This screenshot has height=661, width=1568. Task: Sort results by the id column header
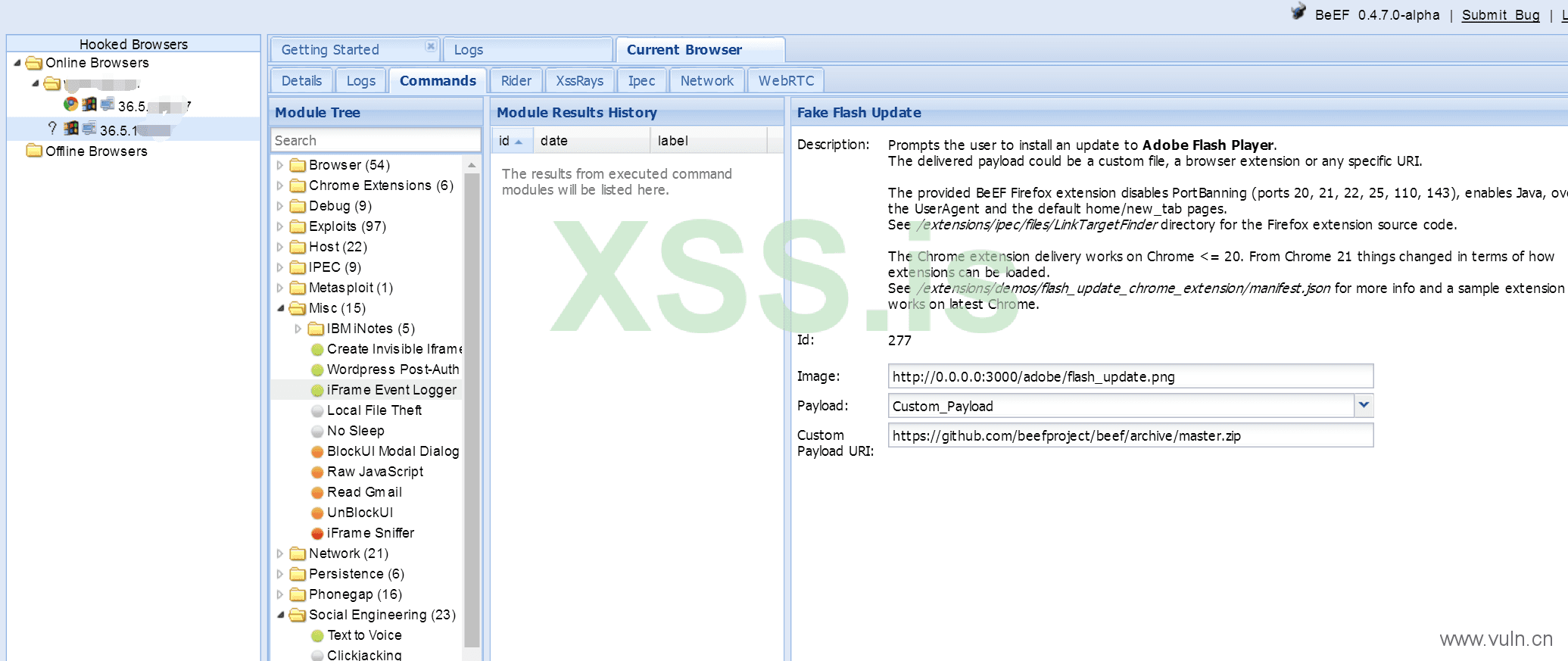tap(513, 141)
